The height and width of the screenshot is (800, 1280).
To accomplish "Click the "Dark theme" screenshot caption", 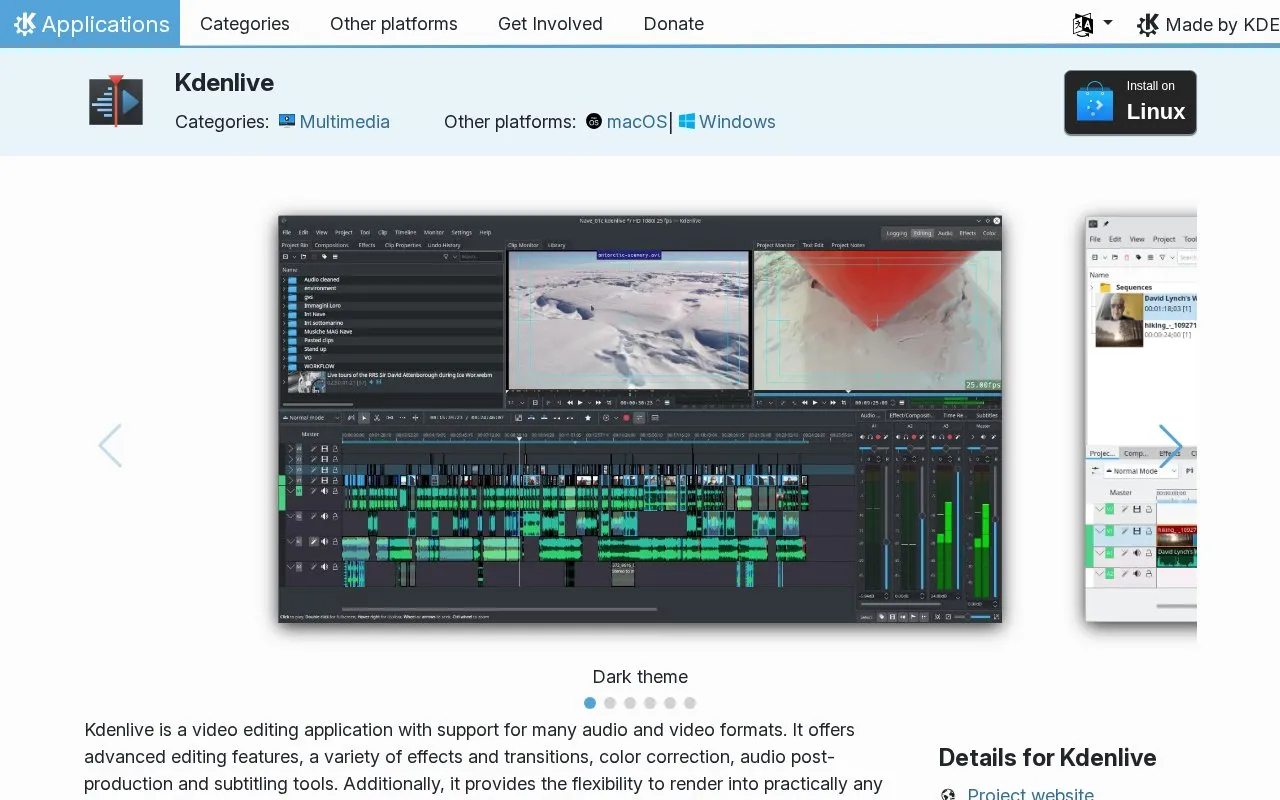I will (640, 677).
